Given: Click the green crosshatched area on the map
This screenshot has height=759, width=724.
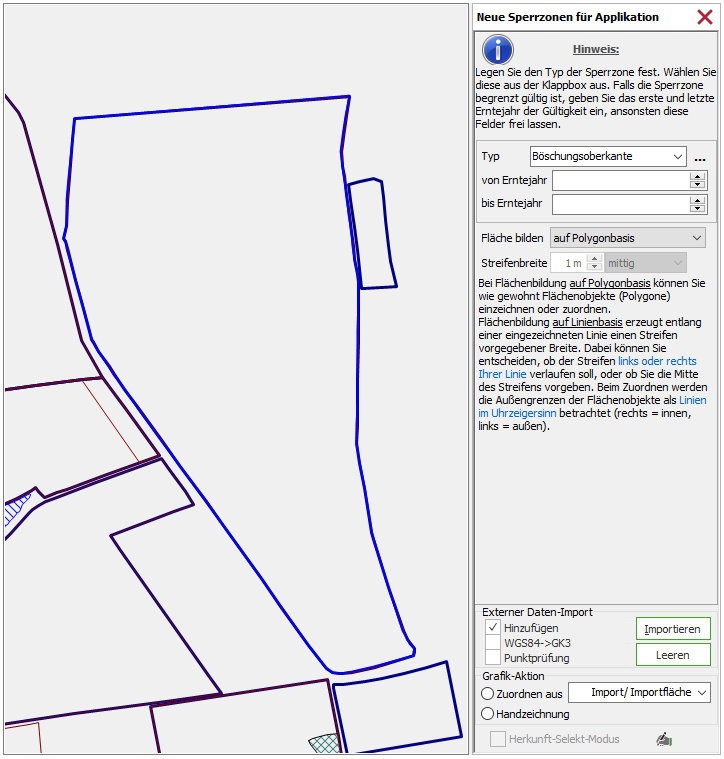Looking at the screenshot, I should (x=323, y=743).
